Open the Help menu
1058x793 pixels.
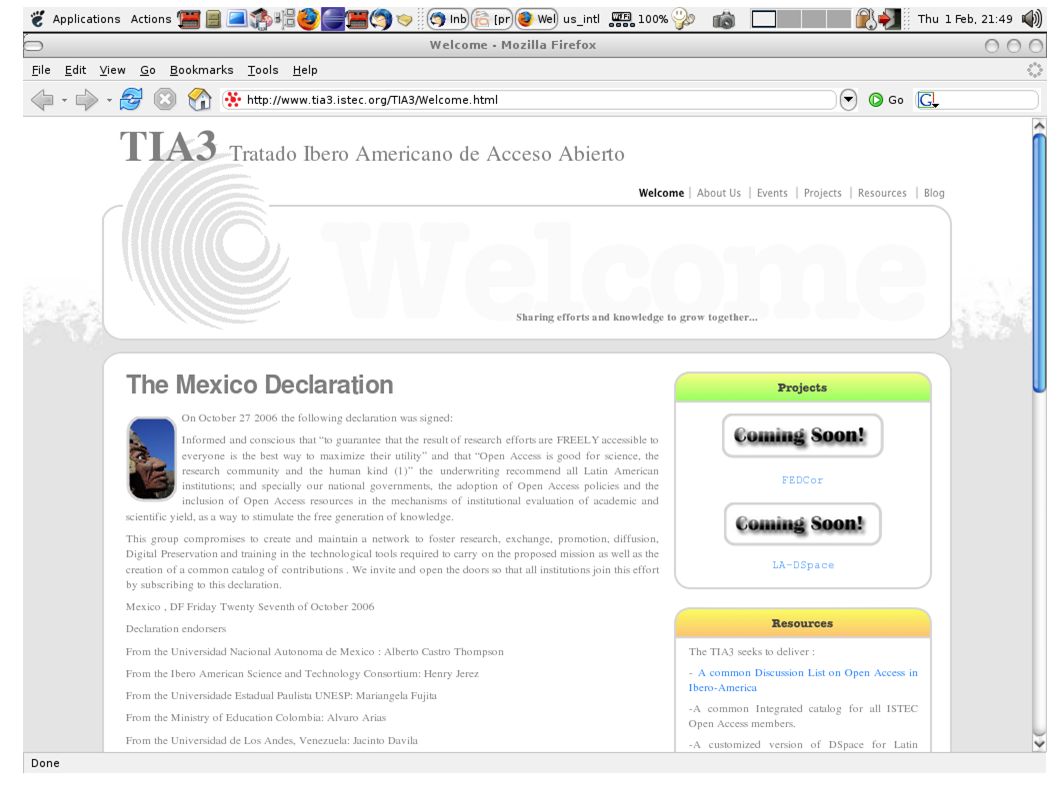click(305, 70)
